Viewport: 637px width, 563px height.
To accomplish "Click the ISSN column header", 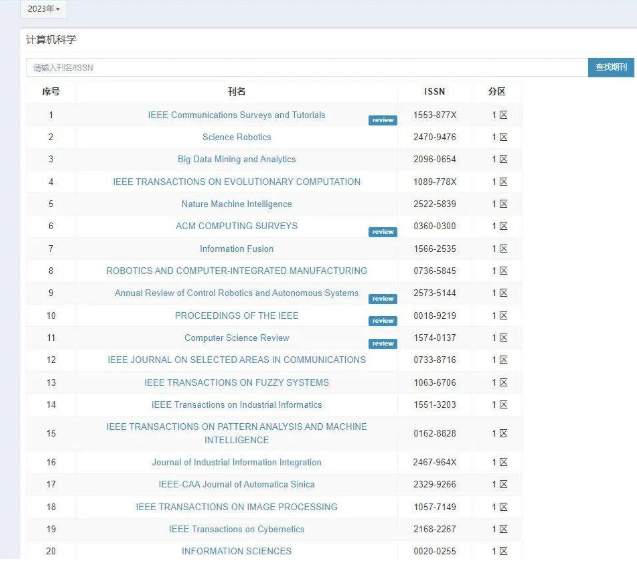I will click(435, 92).
